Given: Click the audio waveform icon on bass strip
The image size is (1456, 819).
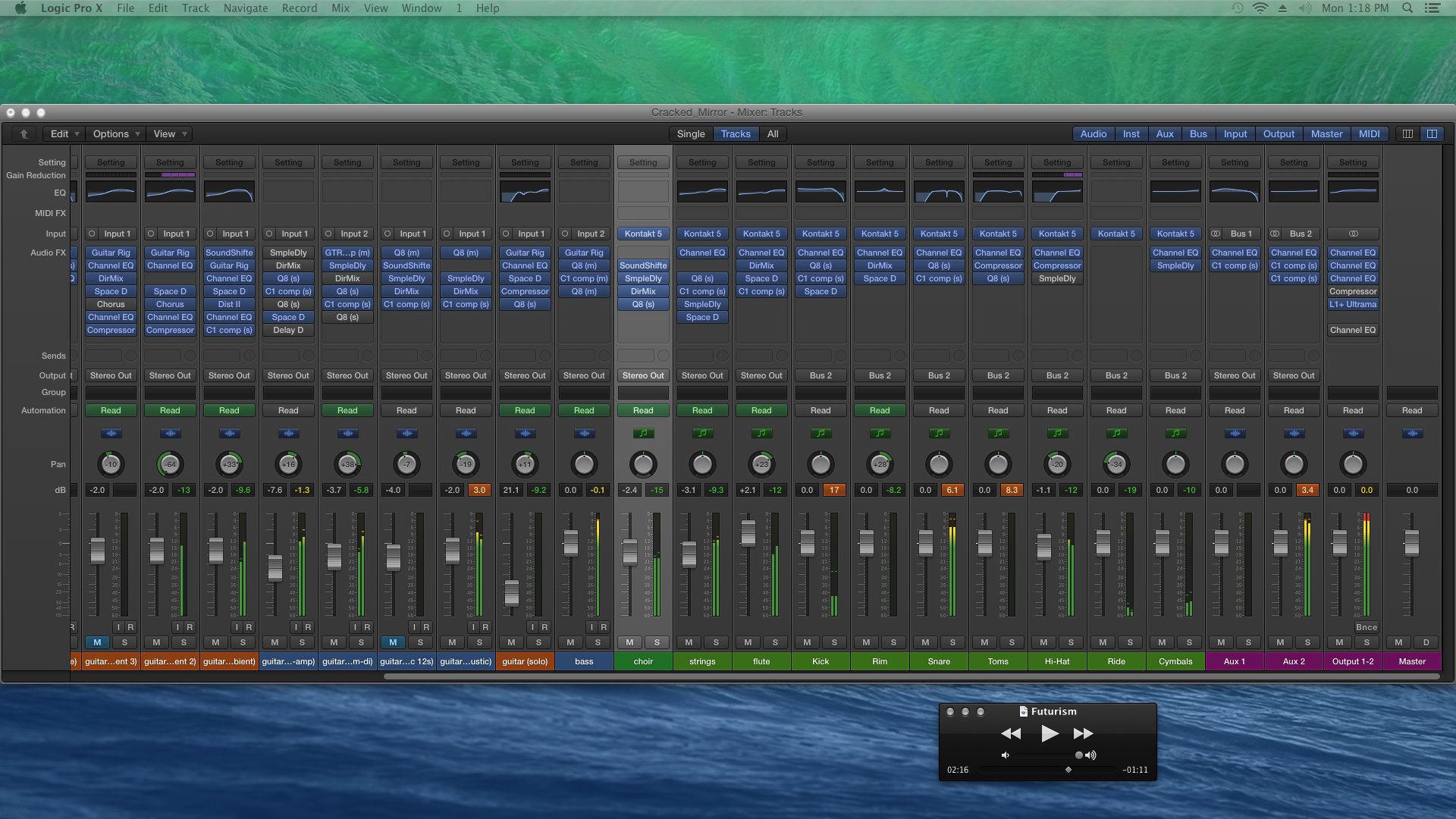Looking at the screenshot, I should click(x=584, y=434).
